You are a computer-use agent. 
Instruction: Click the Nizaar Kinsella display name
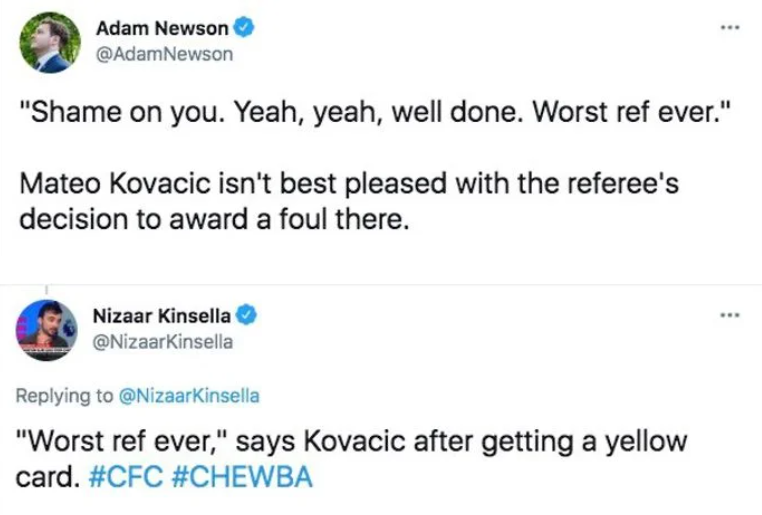tap(162, 317)
